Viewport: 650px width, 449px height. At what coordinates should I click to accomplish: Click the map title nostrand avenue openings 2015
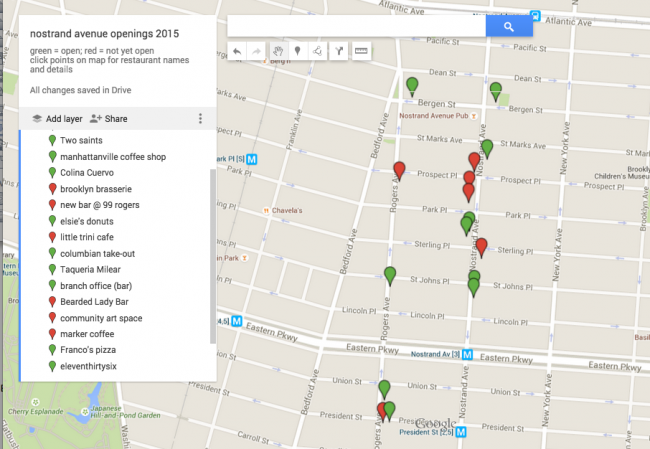point(104,34)
